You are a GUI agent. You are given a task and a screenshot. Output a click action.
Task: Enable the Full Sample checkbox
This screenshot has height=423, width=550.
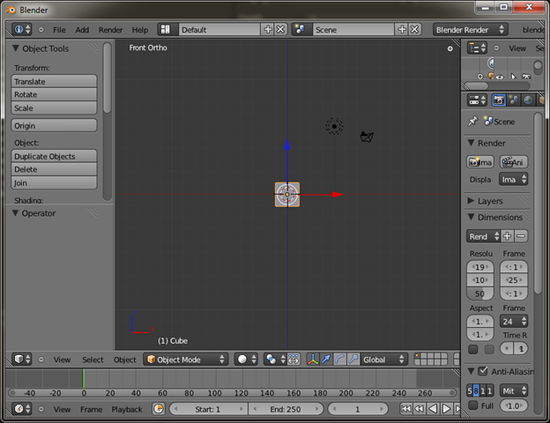(473, 405)
